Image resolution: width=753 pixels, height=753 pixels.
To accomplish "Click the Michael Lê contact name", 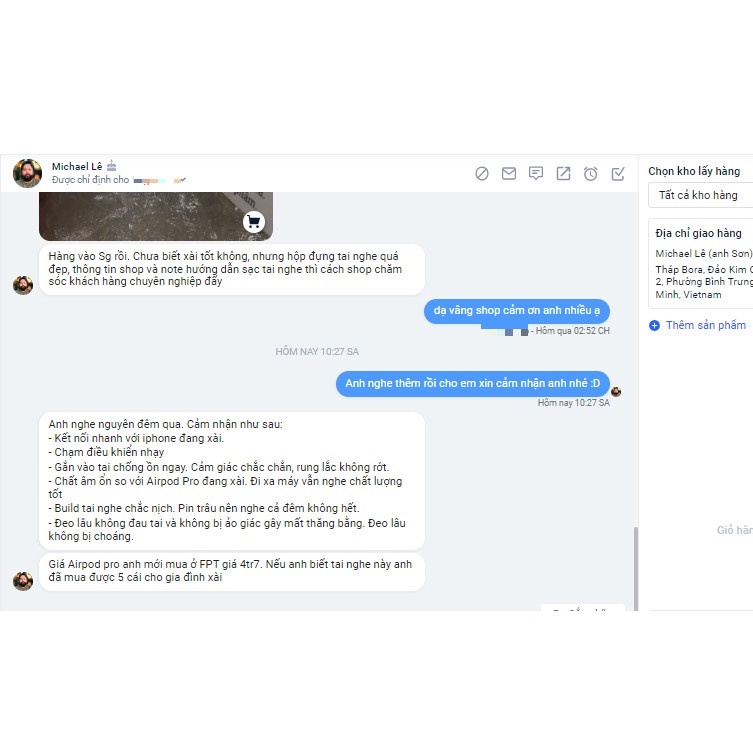I will (x=77, y=167).
